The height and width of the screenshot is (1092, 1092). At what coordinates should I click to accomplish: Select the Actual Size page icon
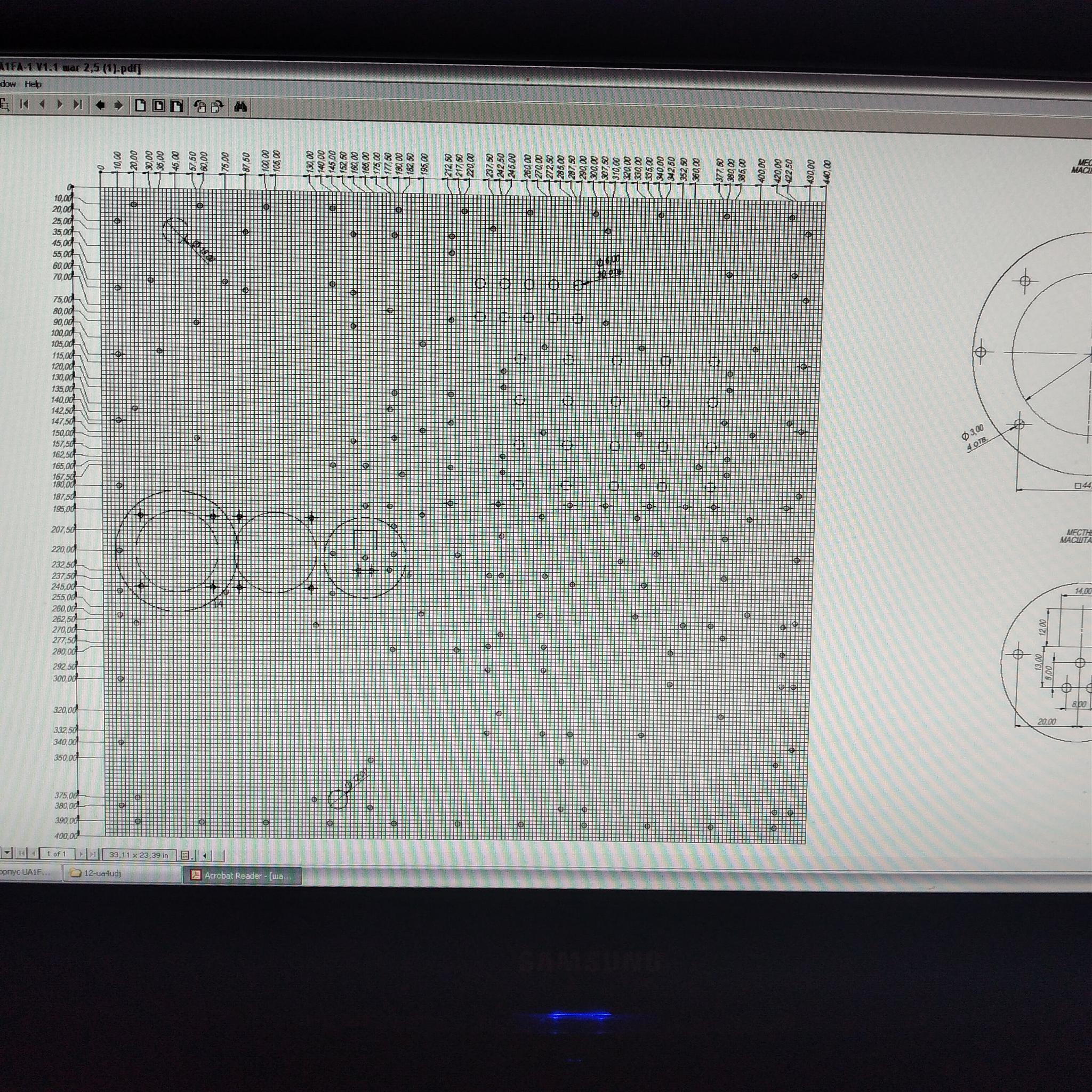point(140,106)
